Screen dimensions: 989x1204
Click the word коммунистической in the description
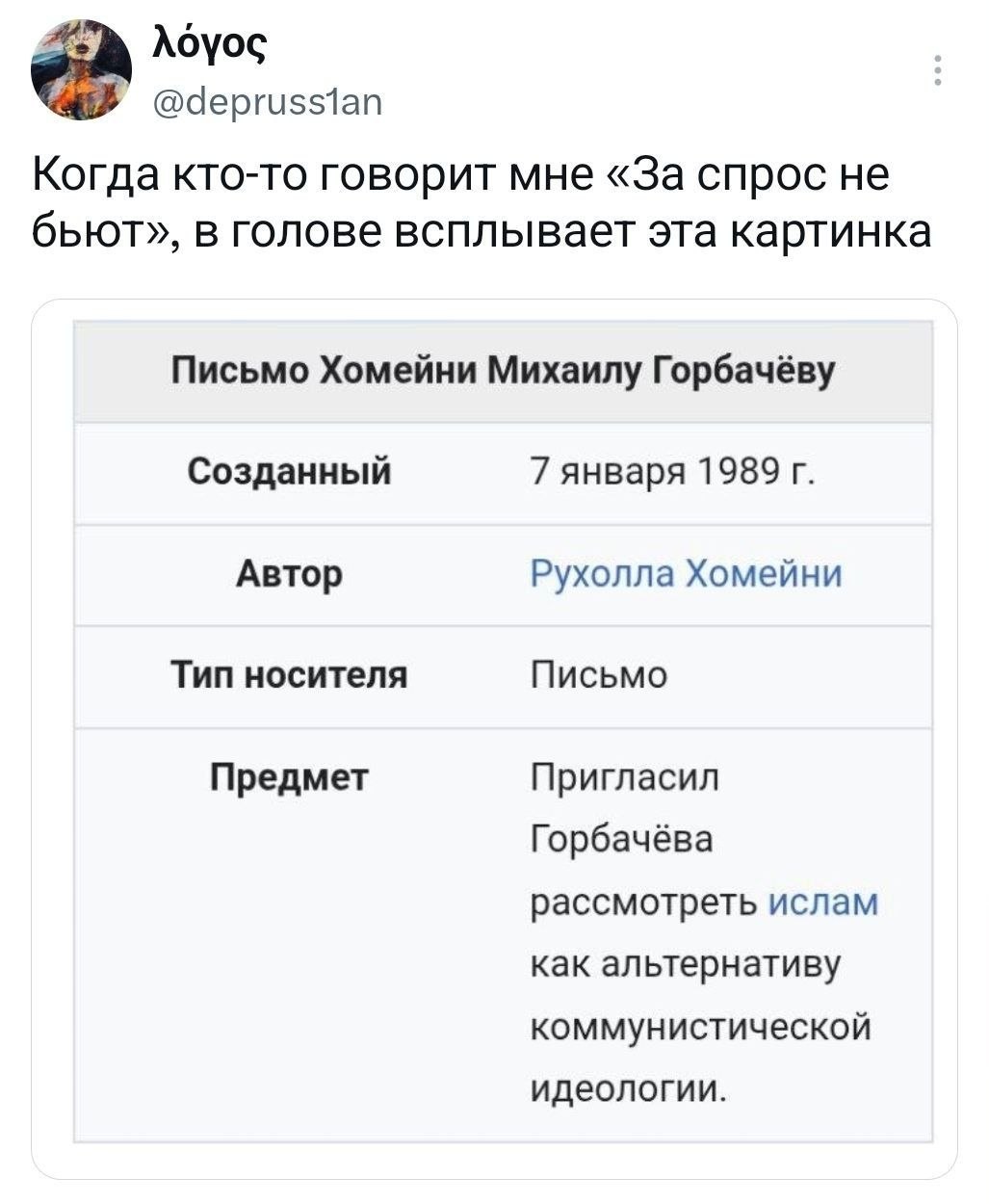(702, 1027)
